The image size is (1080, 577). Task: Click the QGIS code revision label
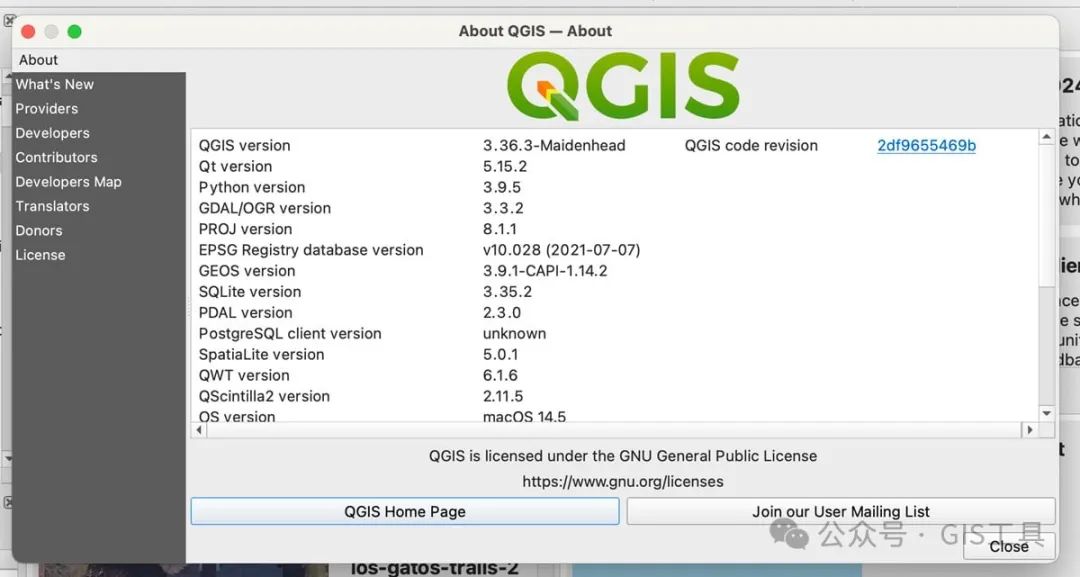[751, 145]
